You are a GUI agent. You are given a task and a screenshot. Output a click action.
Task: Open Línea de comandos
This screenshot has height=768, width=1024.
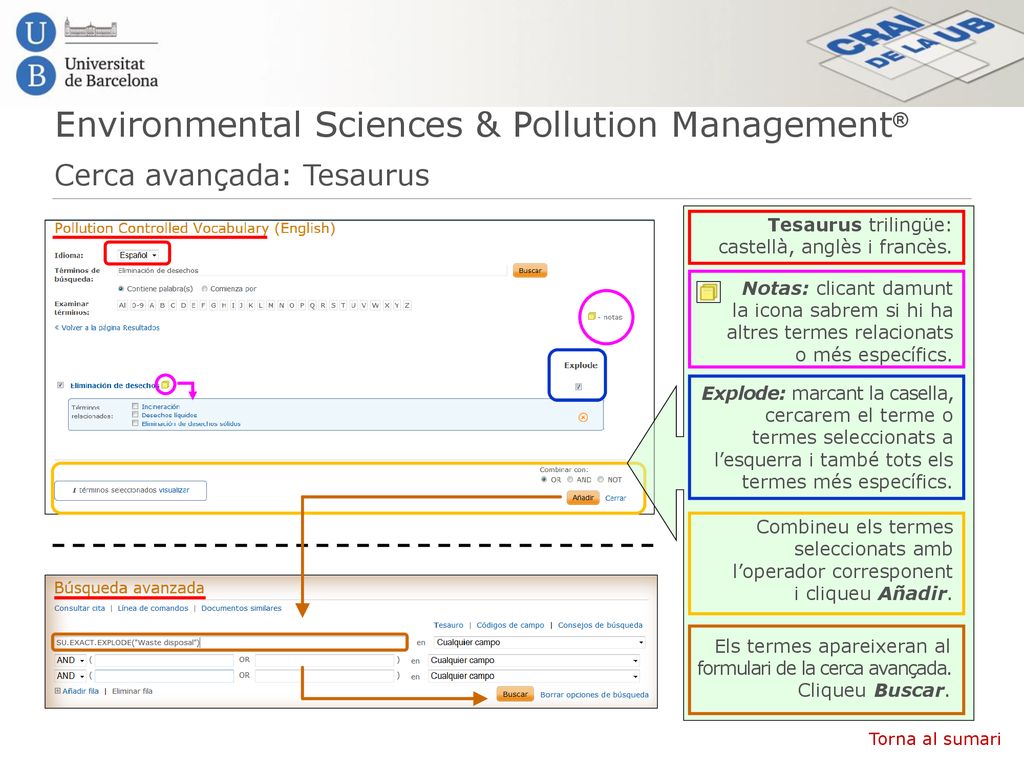[153, 608]
